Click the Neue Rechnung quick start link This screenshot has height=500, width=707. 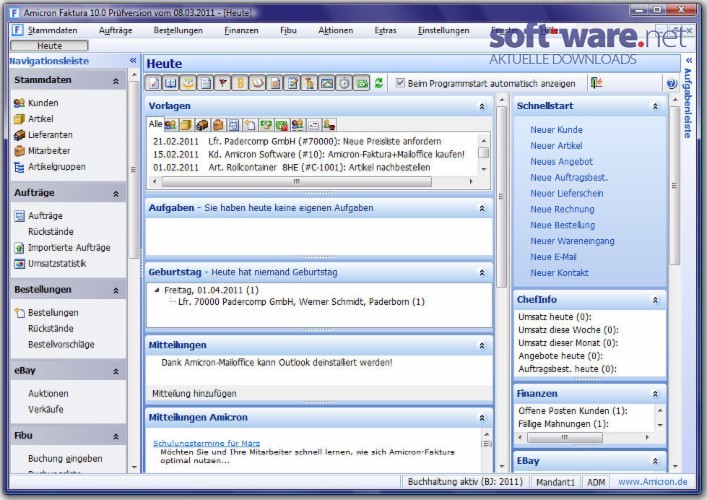(x=562, y=209)
